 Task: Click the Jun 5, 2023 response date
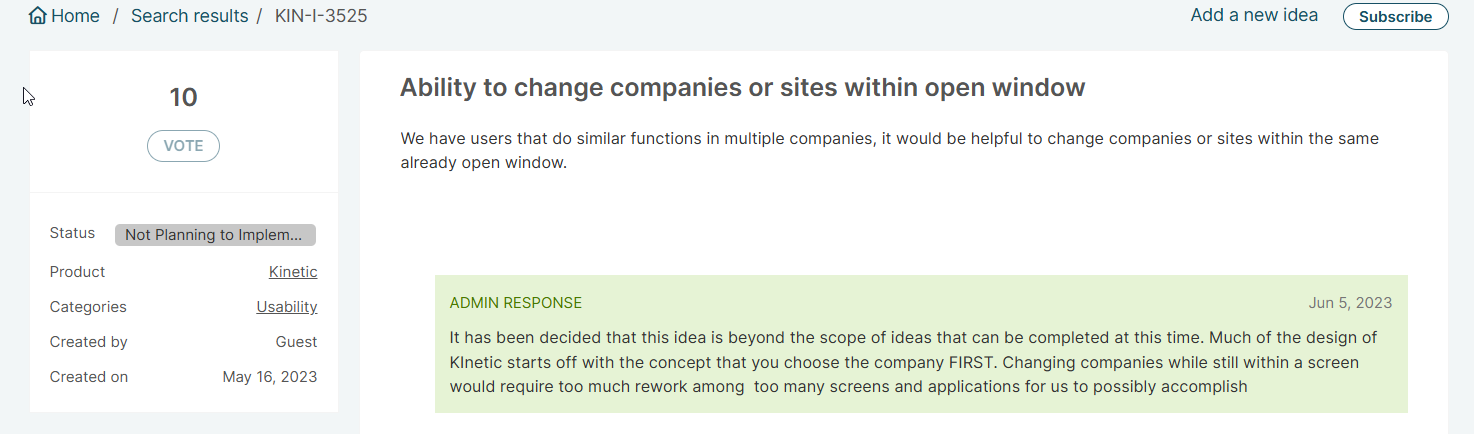click(x=1350, y=303)
